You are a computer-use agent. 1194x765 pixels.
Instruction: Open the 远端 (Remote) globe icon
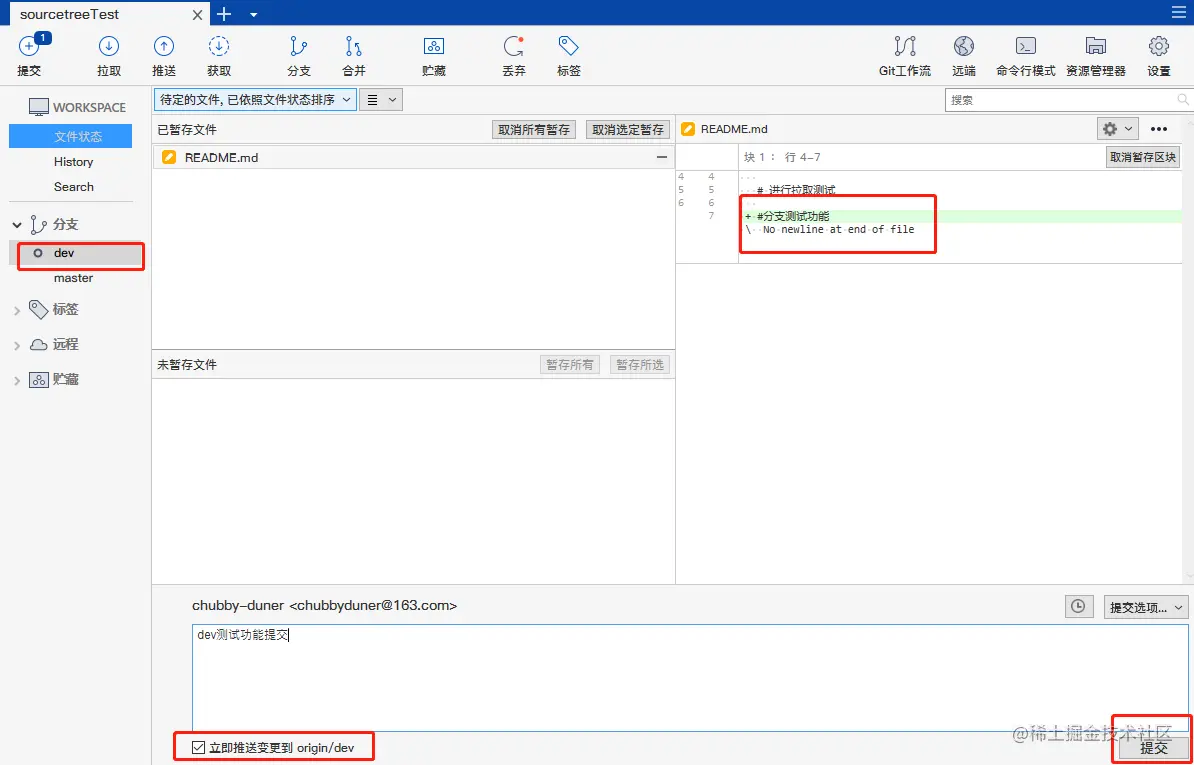[963, 47]
